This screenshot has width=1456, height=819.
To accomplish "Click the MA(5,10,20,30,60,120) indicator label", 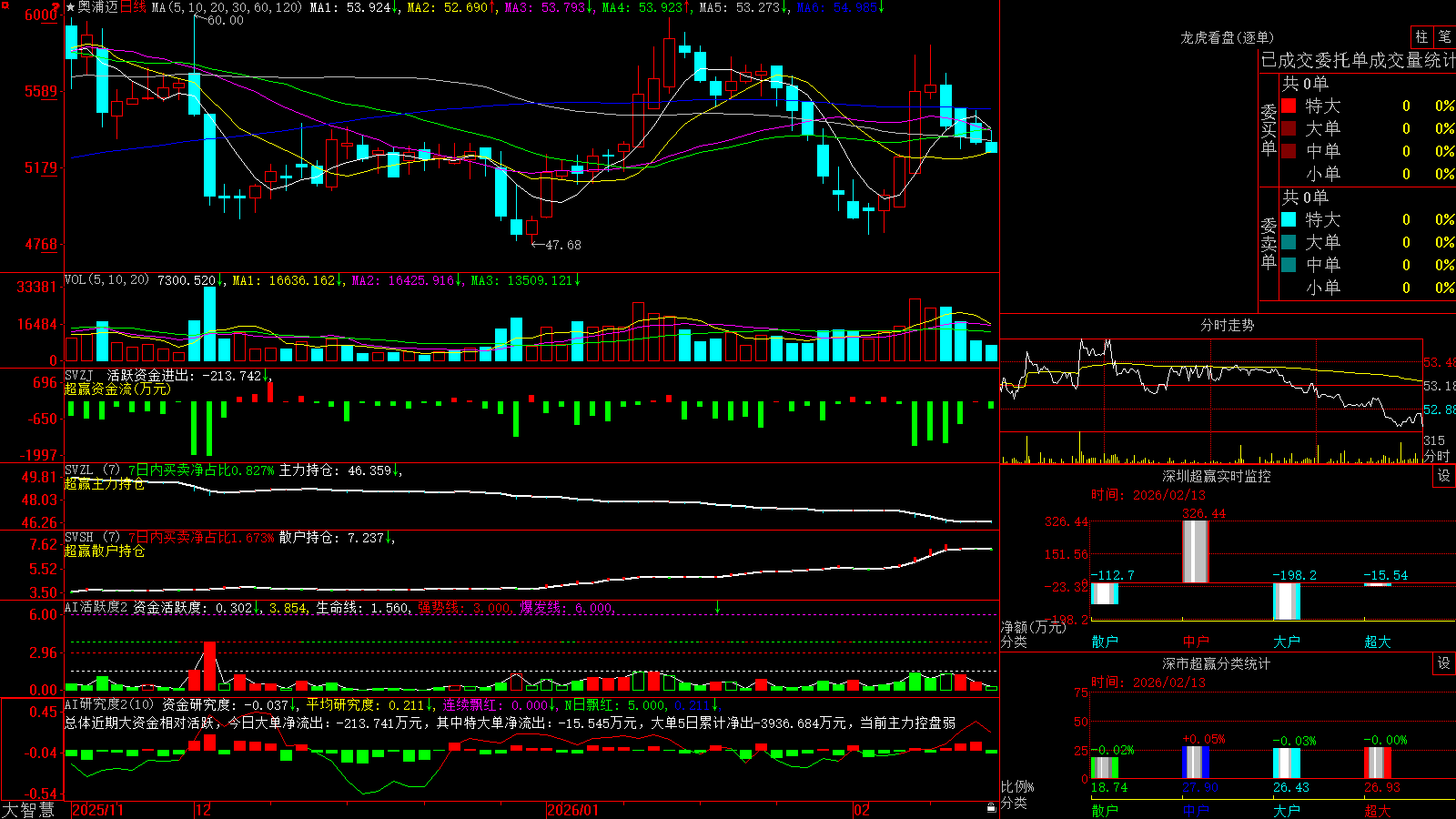I will tap(227, 7).
